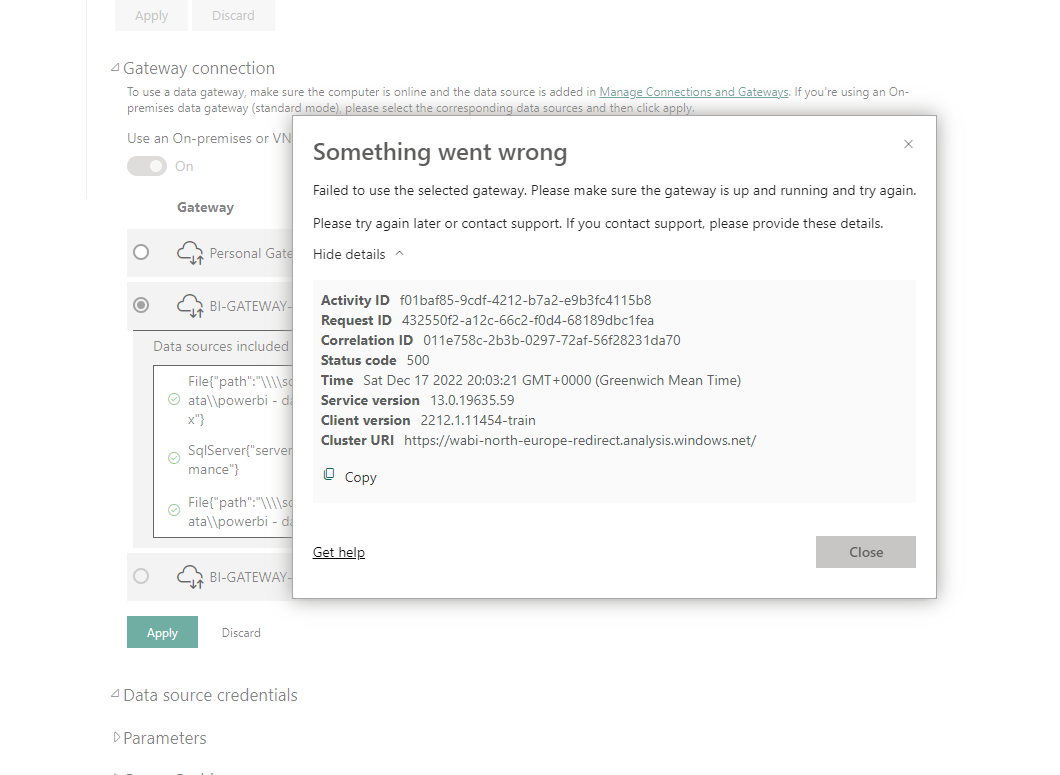The height and width of the screenshot is (775, 1060).
Task: Click the Data sources included label
Action: coord(223,346)
